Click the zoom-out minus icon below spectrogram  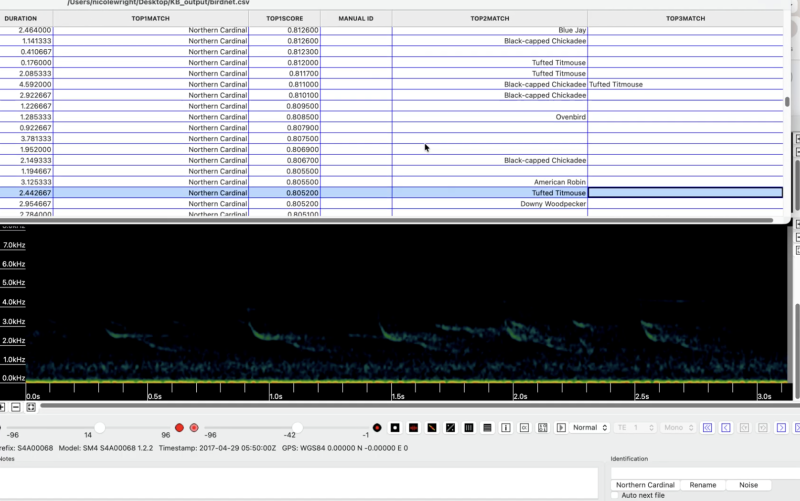(x=16, y=407)
